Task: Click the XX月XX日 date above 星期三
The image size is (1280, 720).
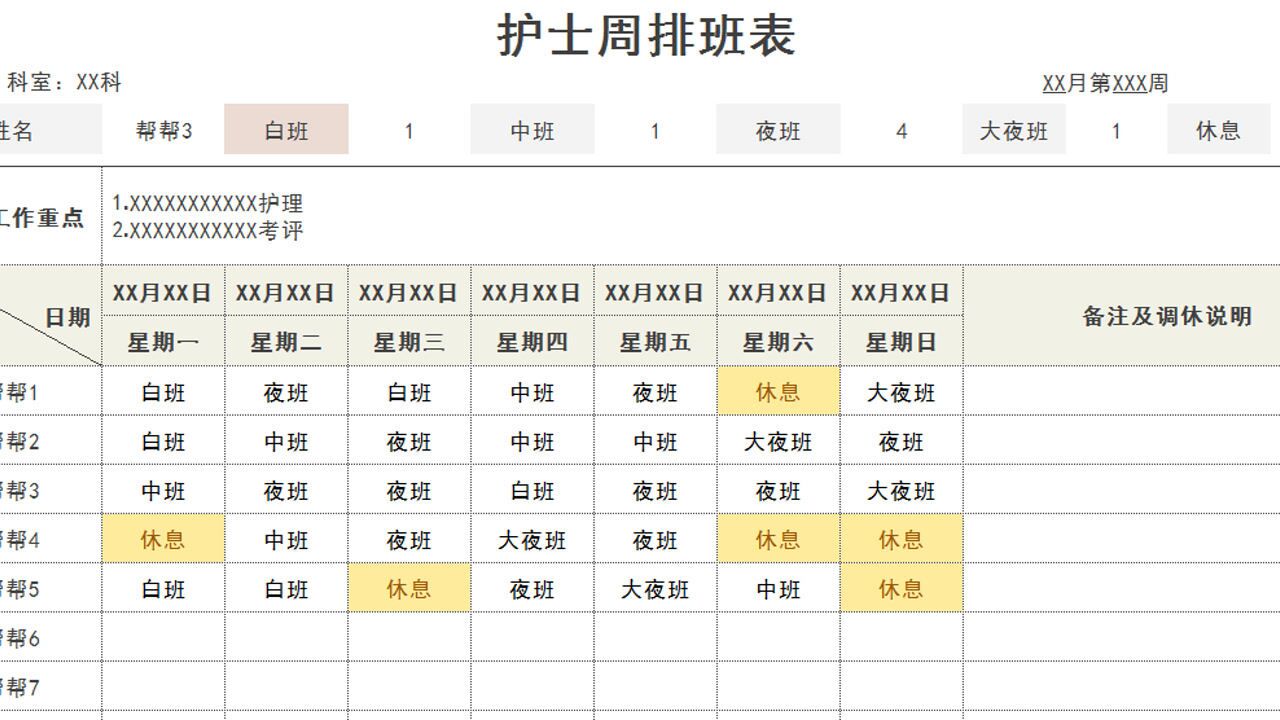Action: 409,292
